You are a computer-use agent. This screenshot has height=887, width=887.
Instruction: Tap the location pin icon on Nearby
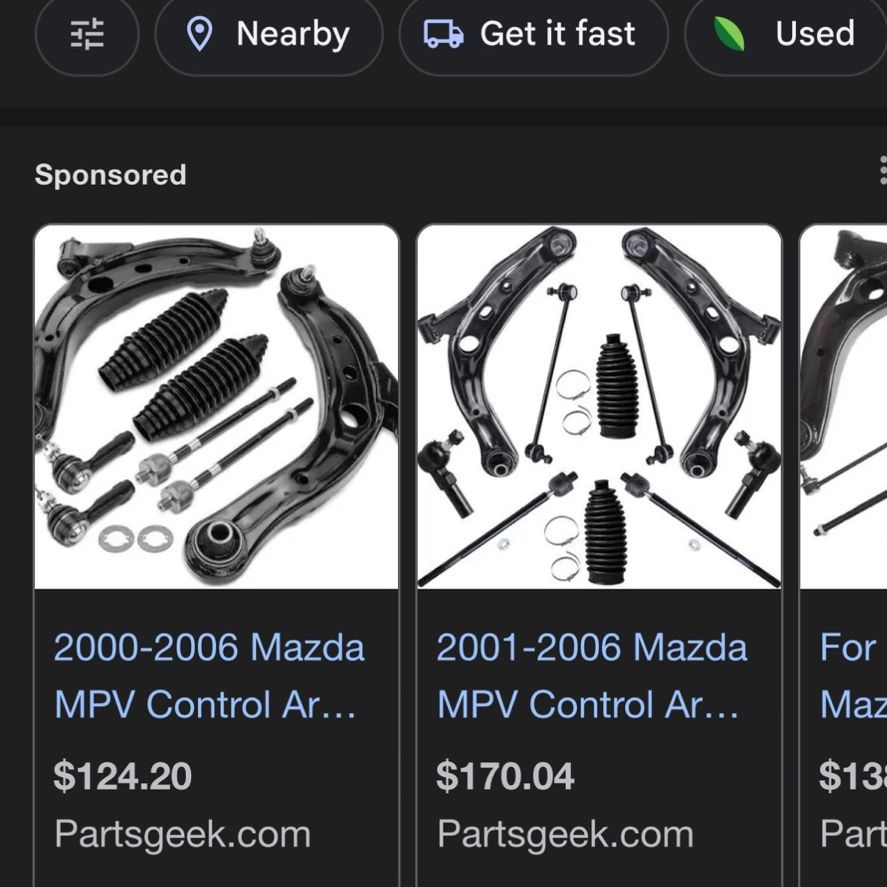200,34
